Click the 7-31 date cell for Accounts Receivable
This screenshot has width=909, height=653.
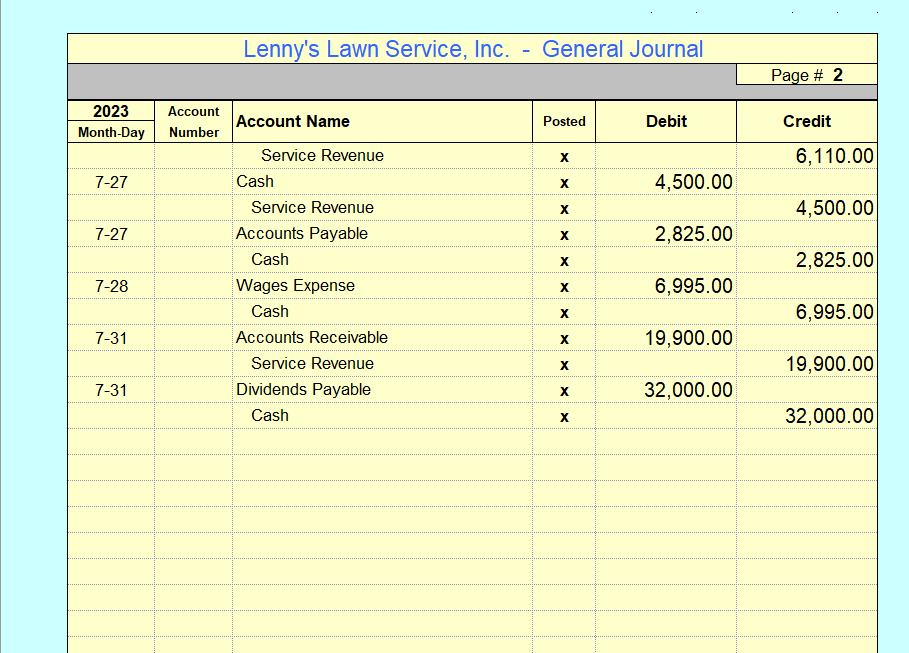110,337
